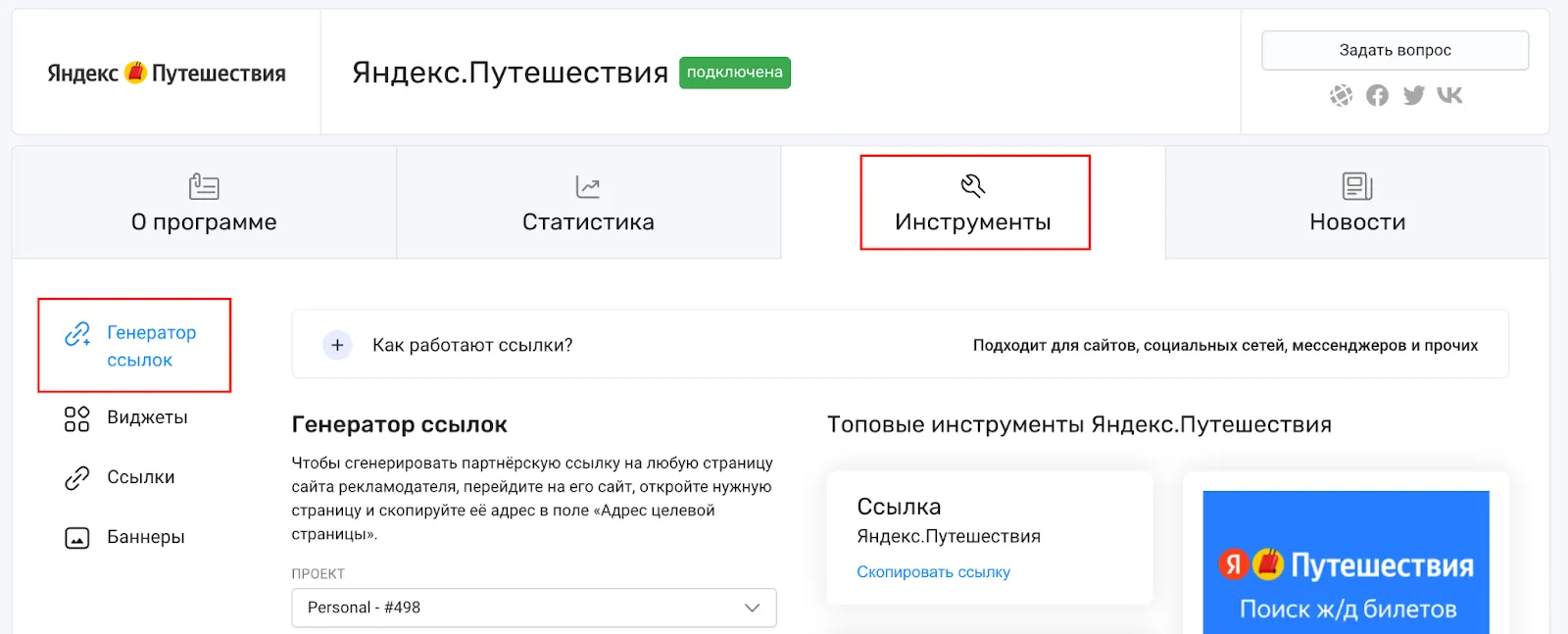Screen dimensions: 1568x634
Task: Select Генератор ссылок in sidebar
Action: point(134,346)
